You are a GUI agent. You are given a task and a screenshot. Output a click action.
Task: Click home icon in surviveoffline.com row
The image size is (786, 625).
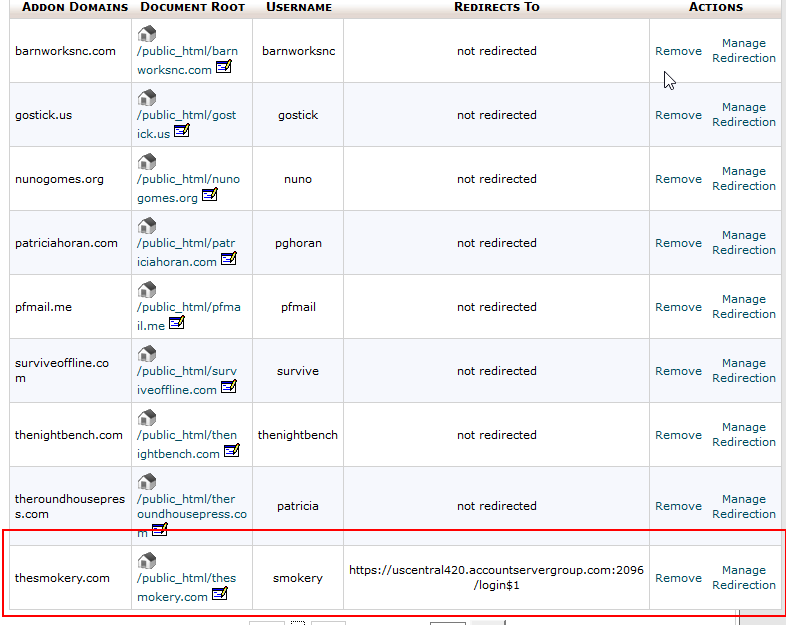click(147, 354)
